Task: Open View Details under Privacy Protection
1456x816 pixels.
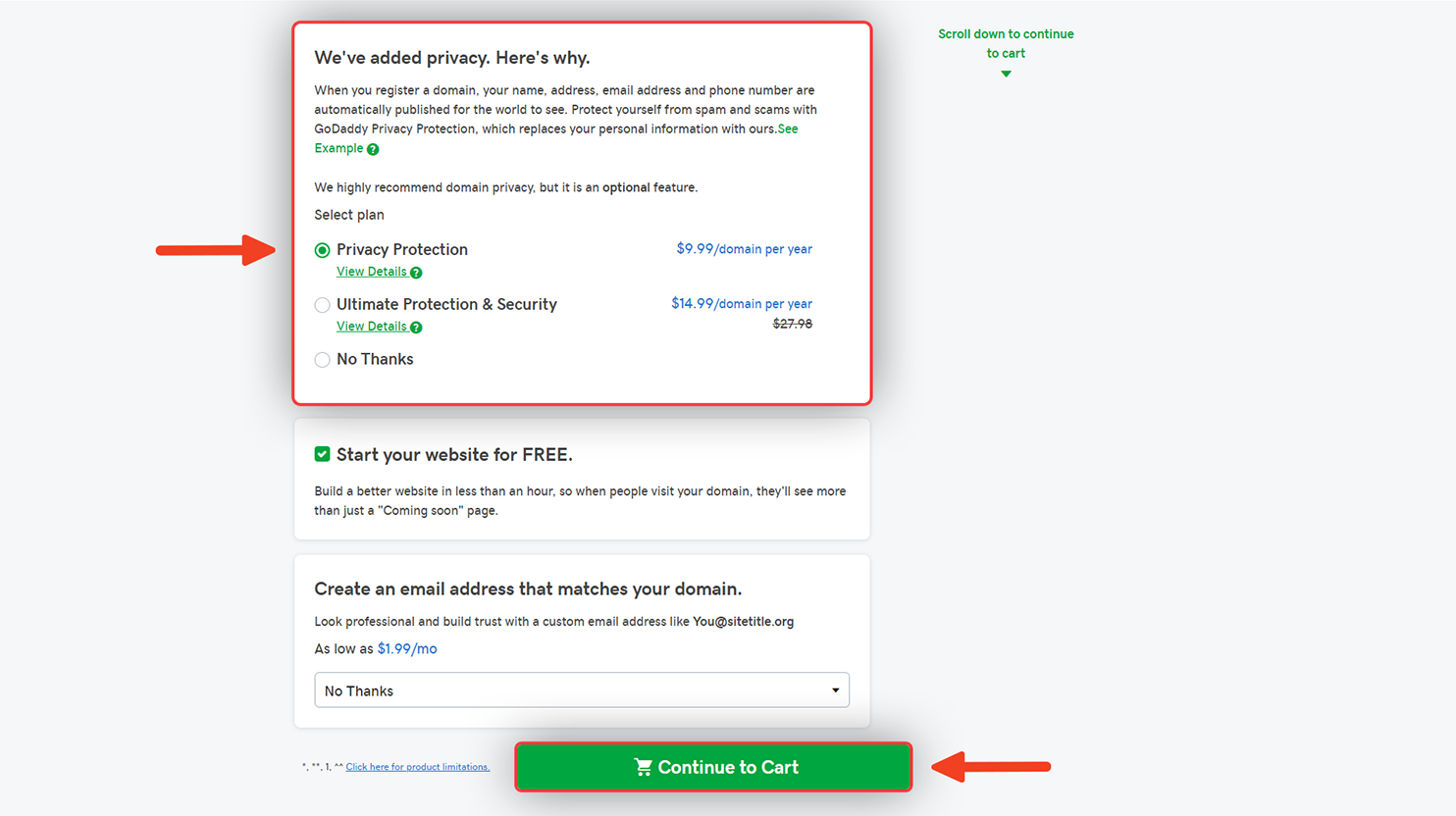Action: [x=371, y=272]
